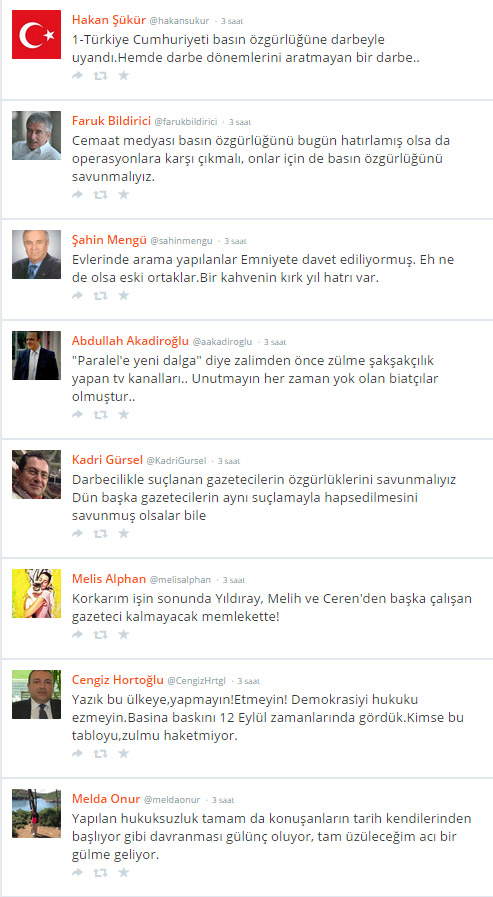
Task: Star Melda Onur's tweet
Action: pos(123,872)
